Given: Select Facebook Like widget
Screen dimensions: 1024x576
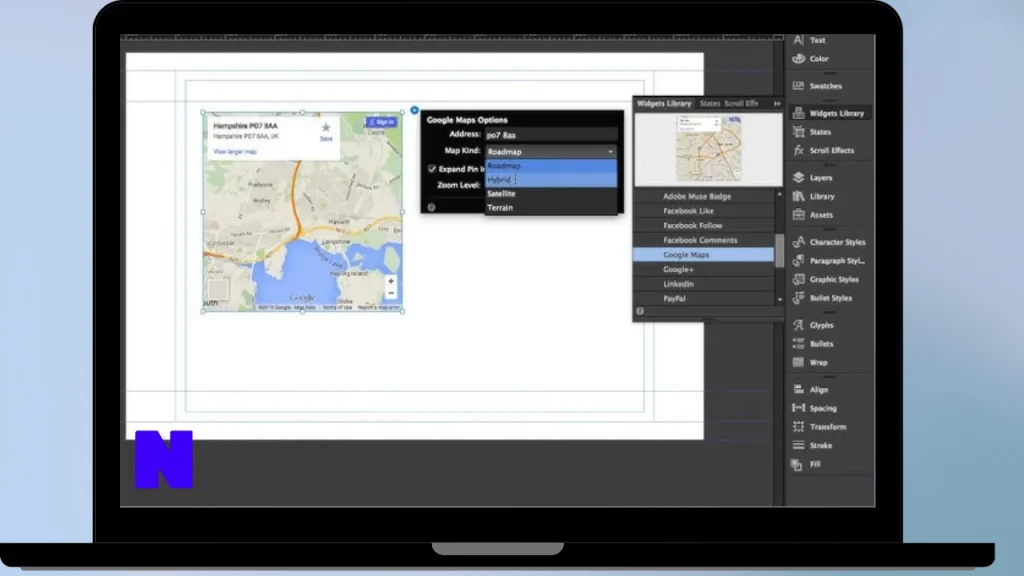Looking at the screenshot, I should point(703,211).
